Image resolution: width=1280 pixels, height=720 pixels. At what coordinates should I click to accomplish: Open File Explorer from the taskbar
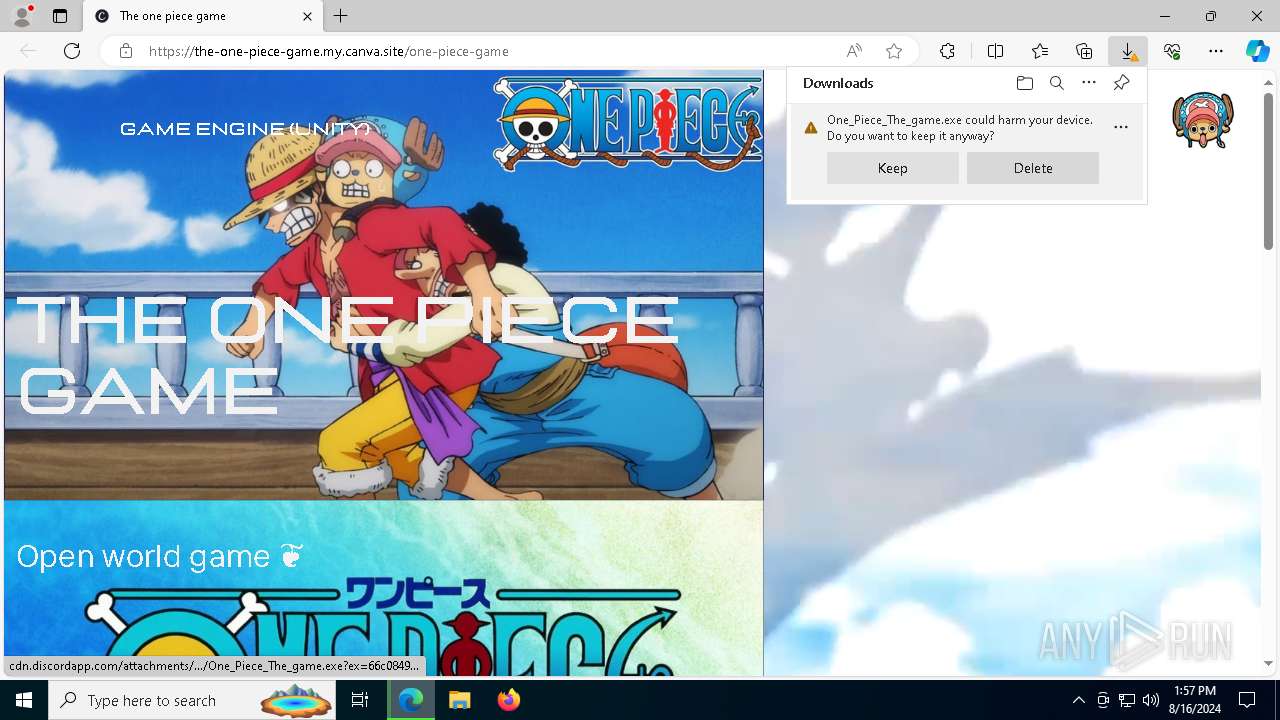click(x=459, y=700)
